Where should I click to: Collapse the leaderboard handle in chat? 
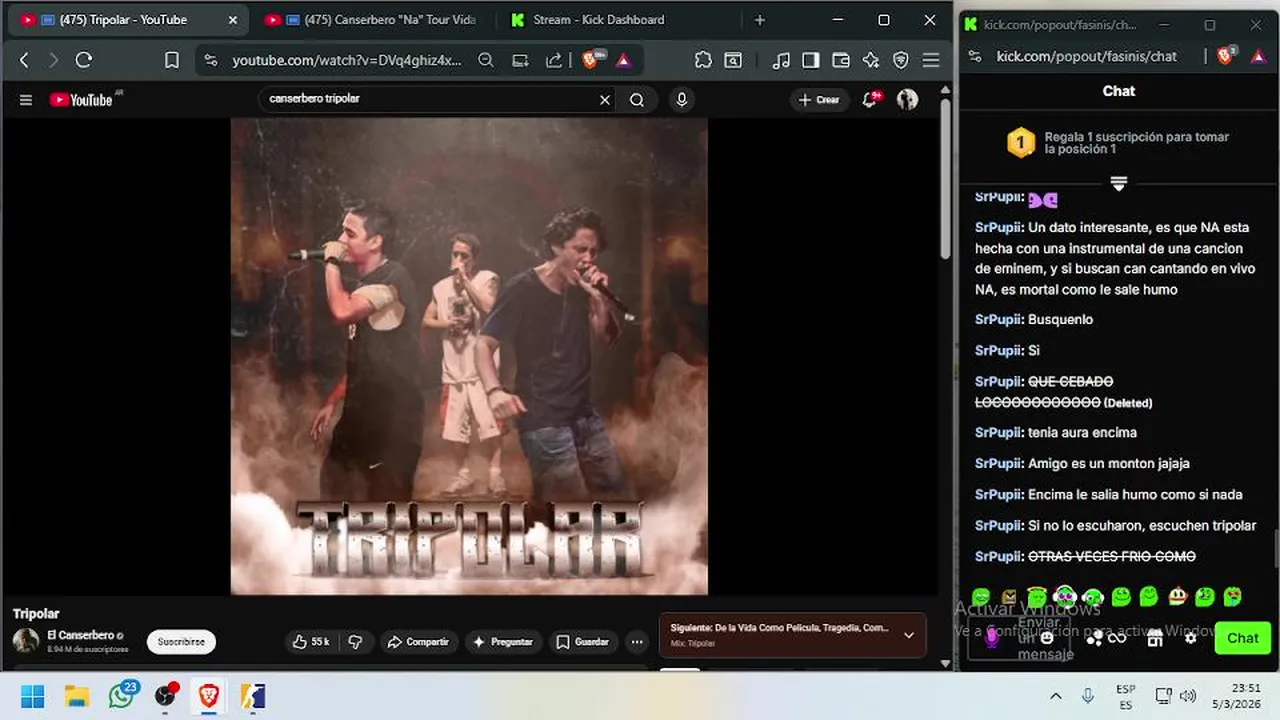pos(1119,183)
